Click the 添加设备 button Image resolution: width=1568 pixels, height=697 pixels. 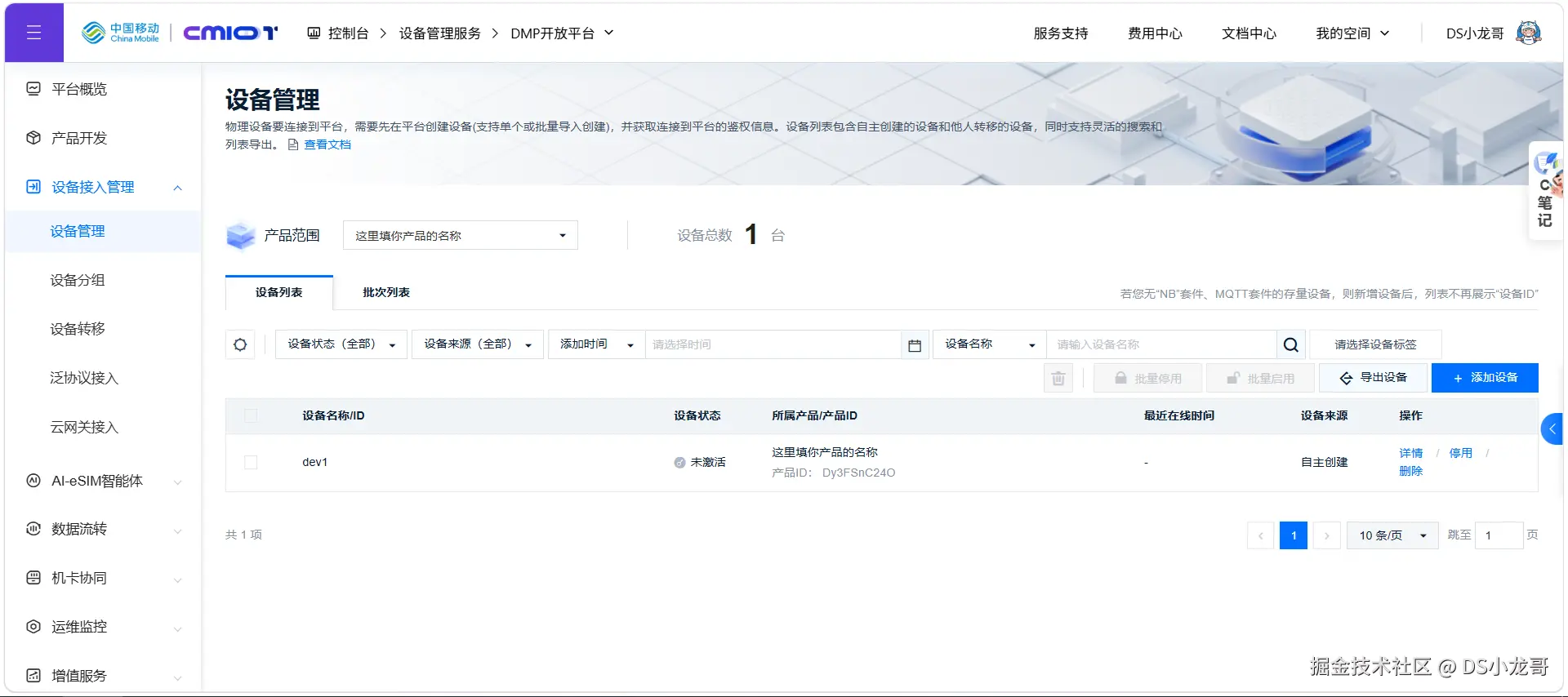[1485, 378]
